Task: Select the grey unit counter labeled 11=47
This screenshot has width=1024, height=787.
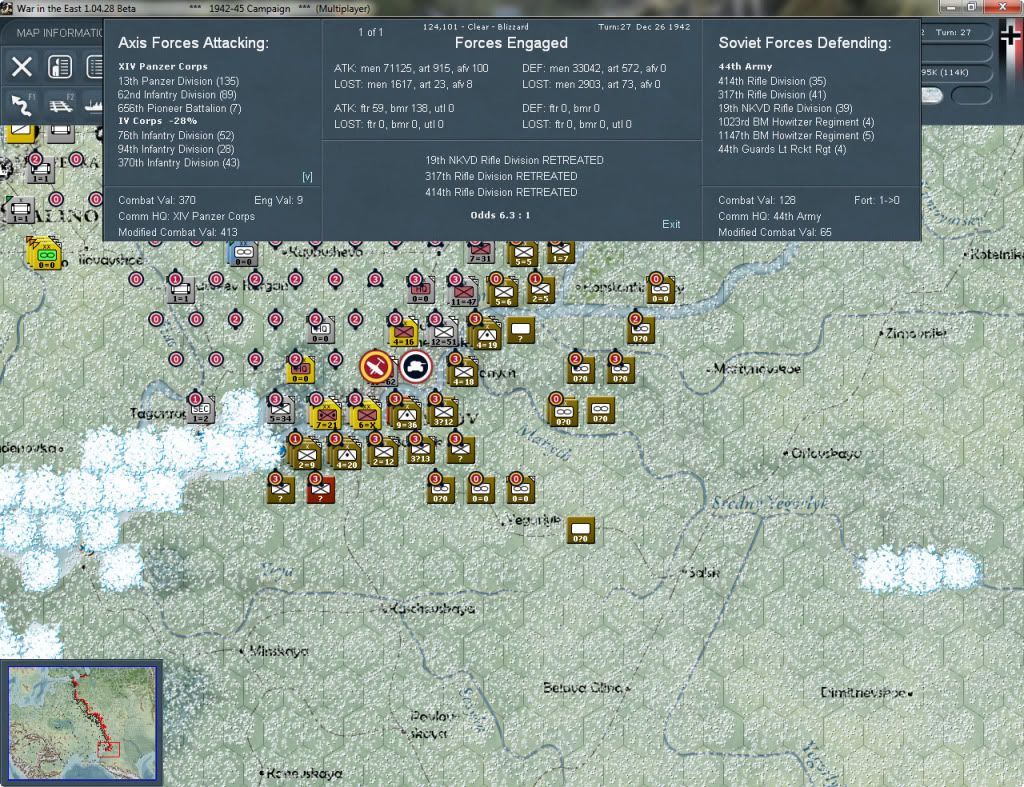Action: 463,293
